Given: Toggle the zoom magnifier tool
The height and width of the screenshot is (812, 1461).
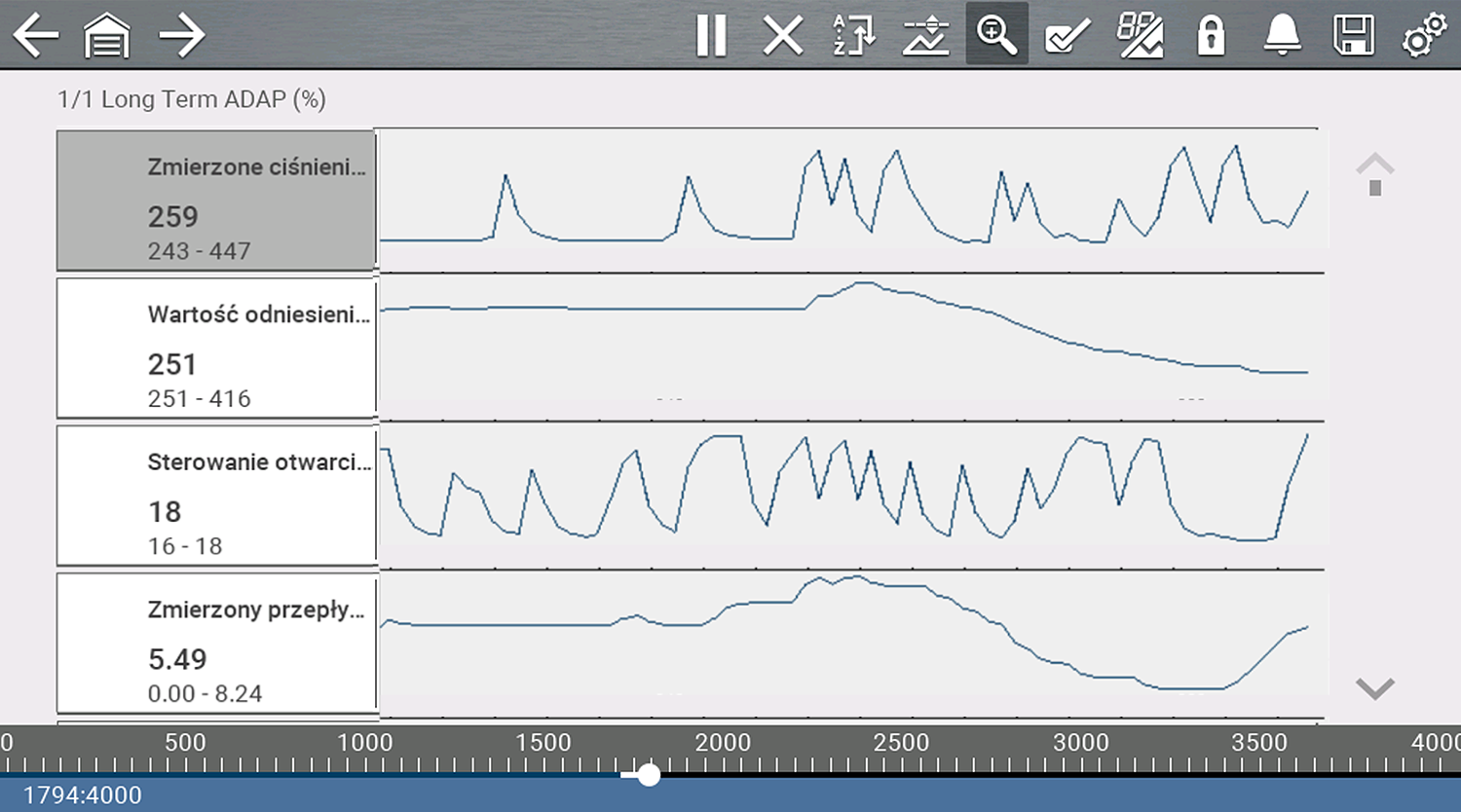Looking at the screenshot, I should click(996, 34).
